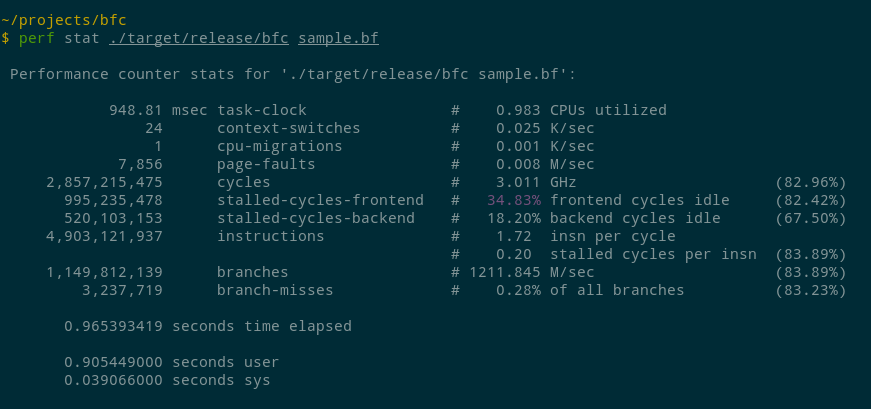Click the cycles count 2,857,215,475
This screenshot has height=409, width=871.
104,182
